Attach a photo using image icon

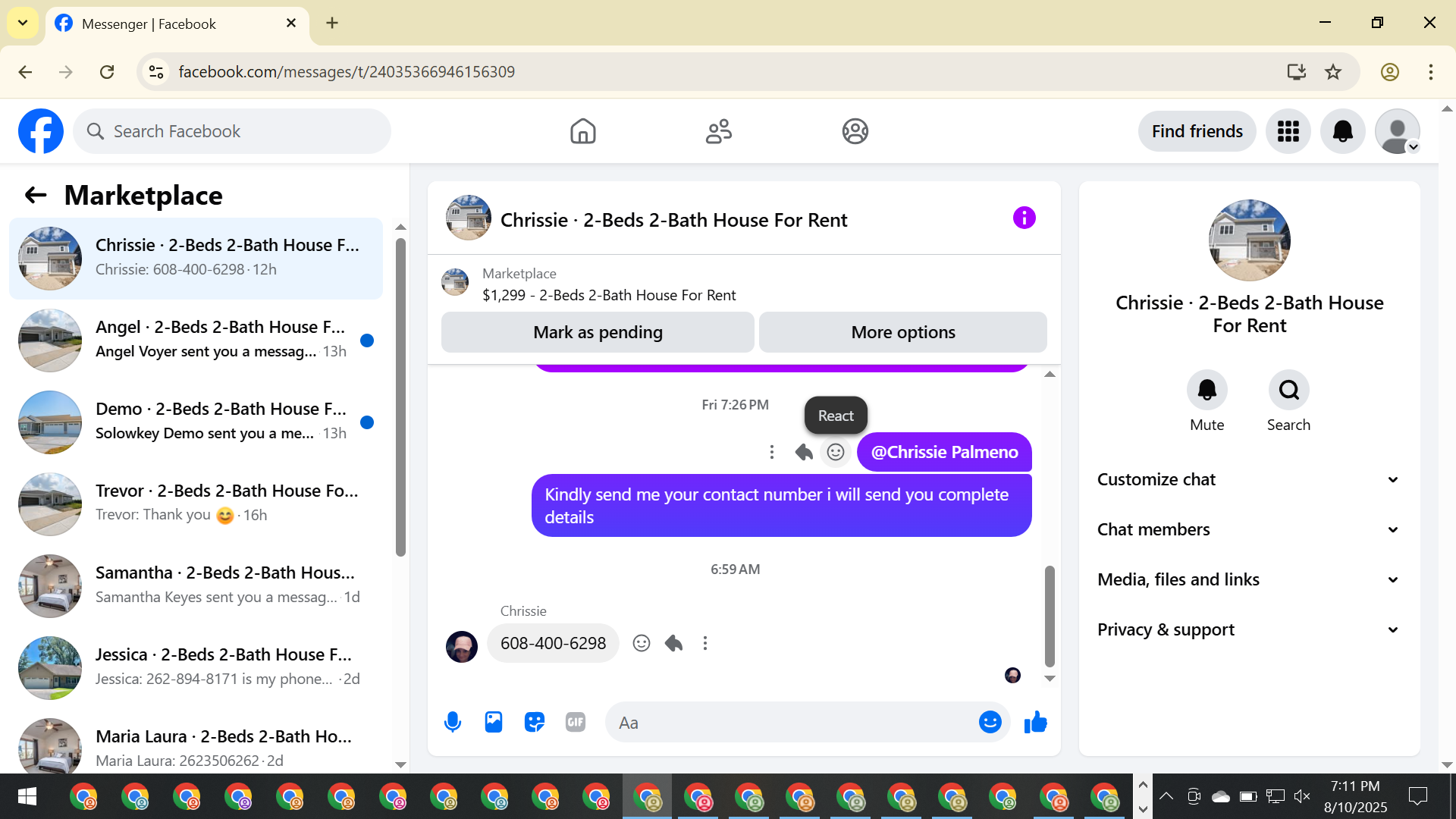[494, 722]
